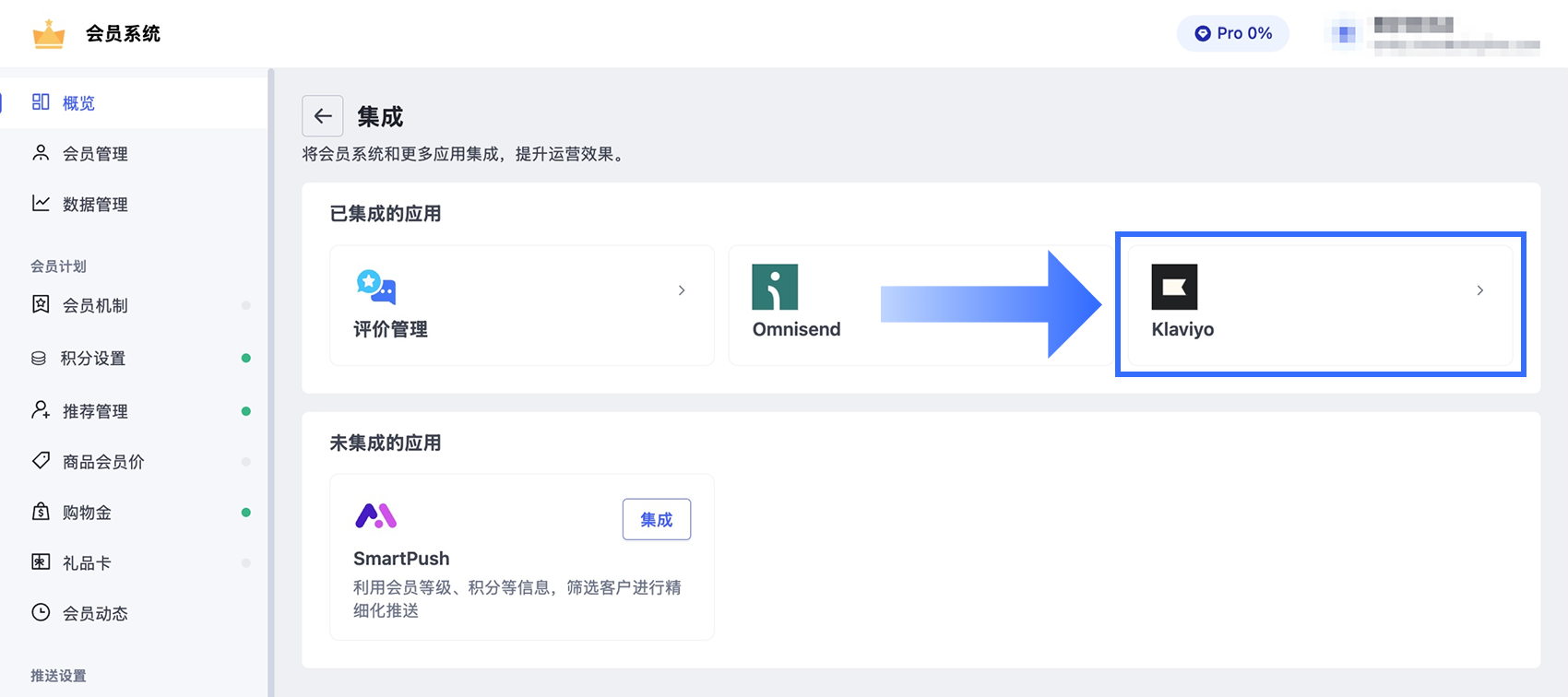Click the 礼品卡 grey status dot
Viewport: 1568px width, 697px height.
[x=246, y=562]
